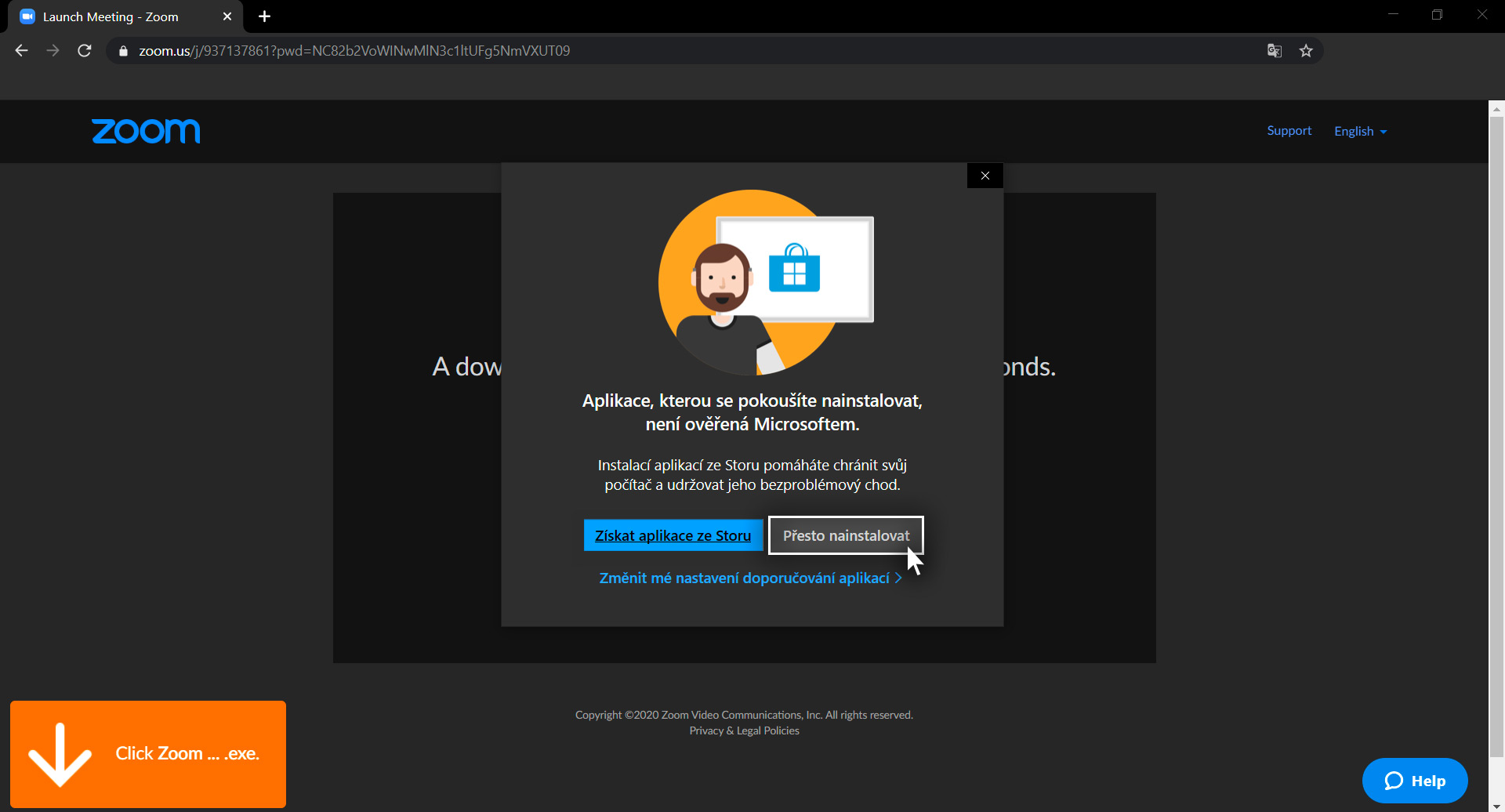Open the Support link

(1289, 131)
